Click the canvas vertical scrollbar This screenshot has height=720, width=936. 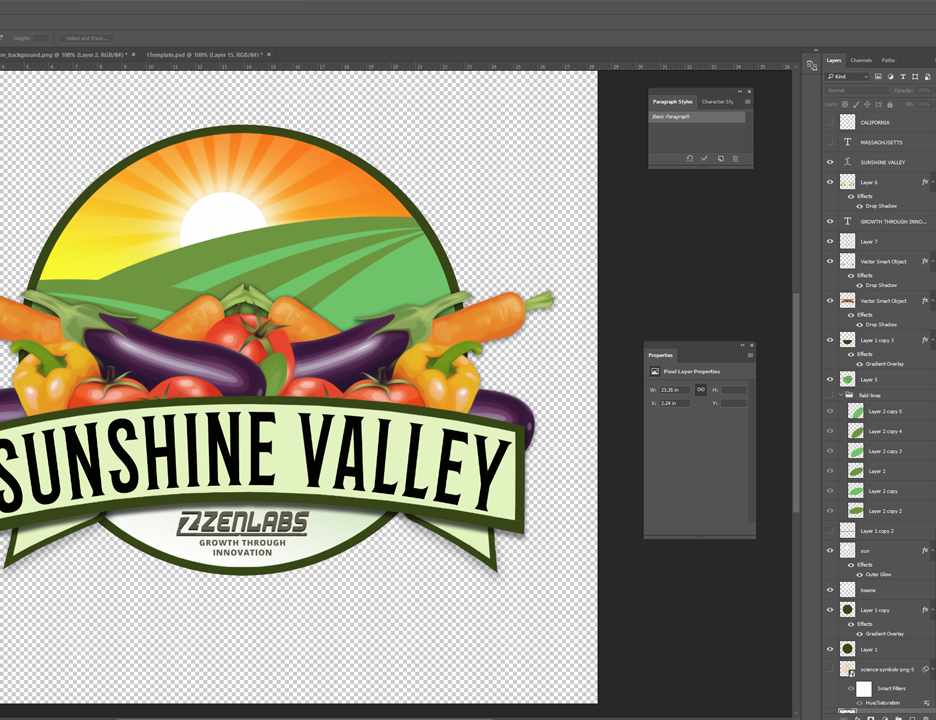796,403
